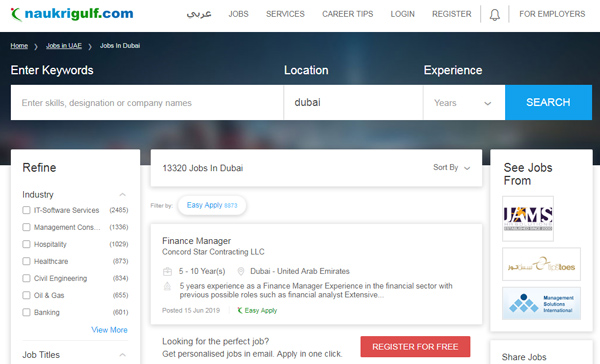Apply the Easy Apply 8873 filter chip
This screenshot has height=364, width=600.
tap(212, 205)
